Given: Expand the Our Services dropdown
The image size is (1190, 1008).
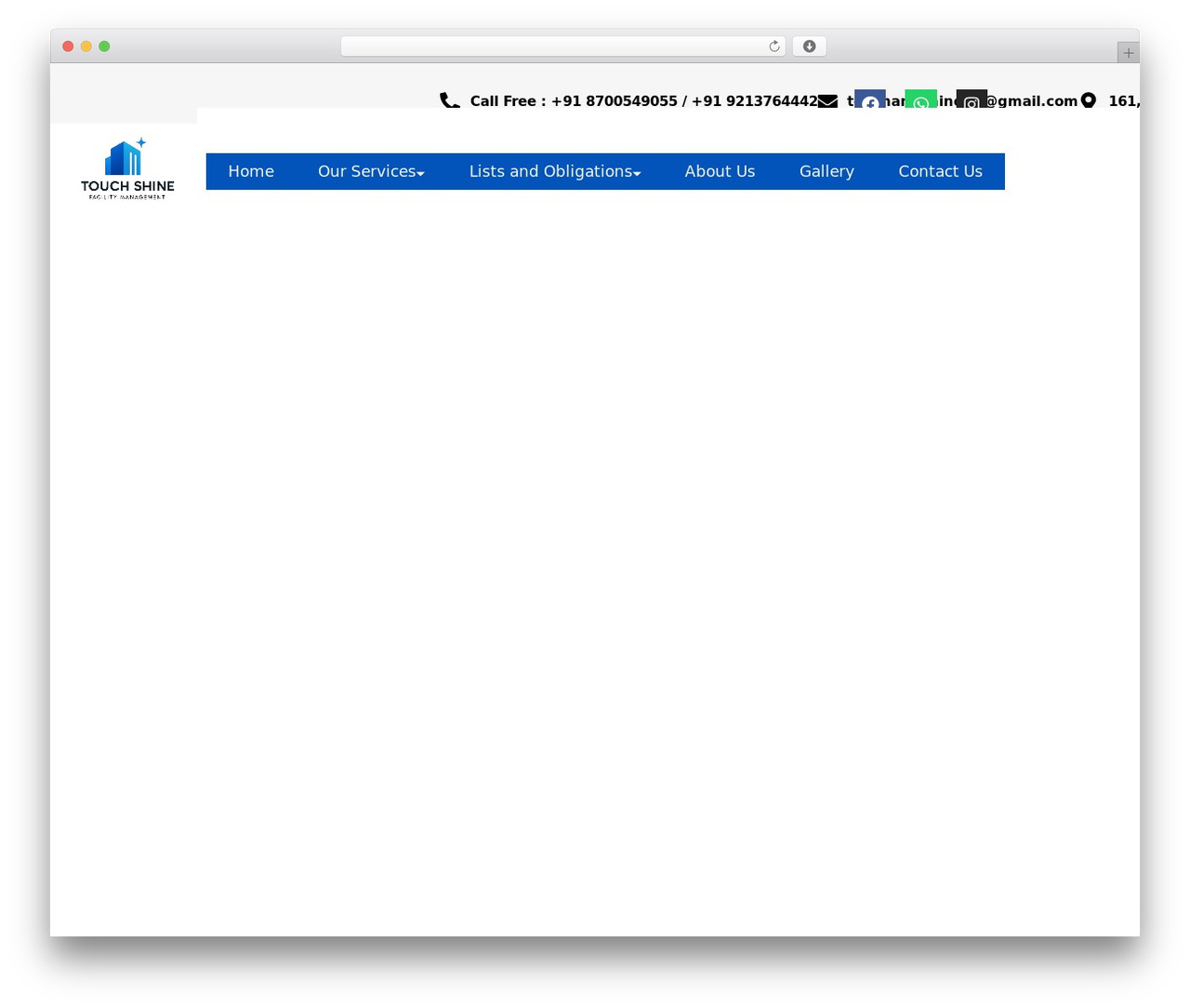Looking at the screenshot, I should pyautogui.click(x=371, y=171).
